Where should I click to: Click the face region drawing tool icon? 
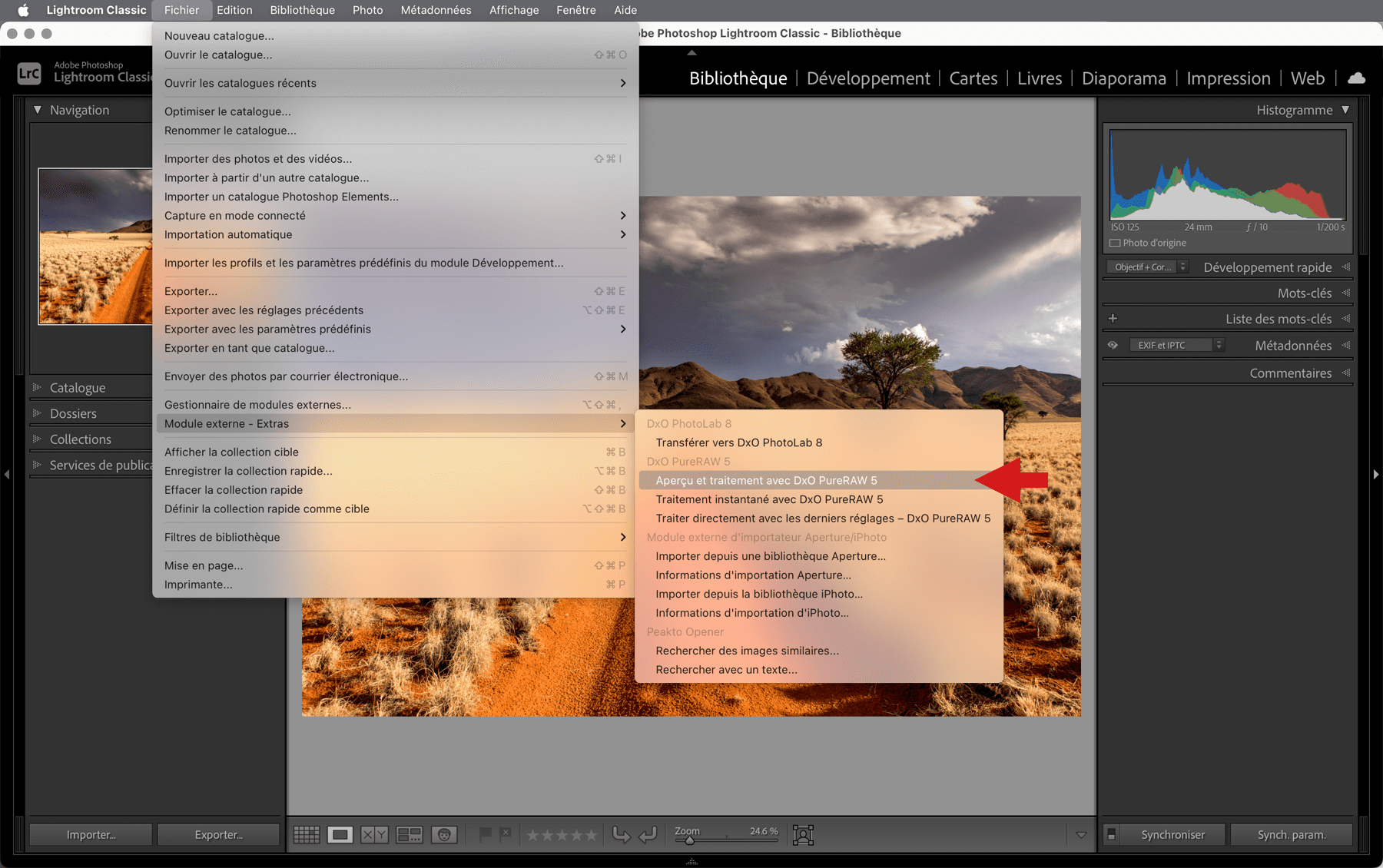(803, 834)
